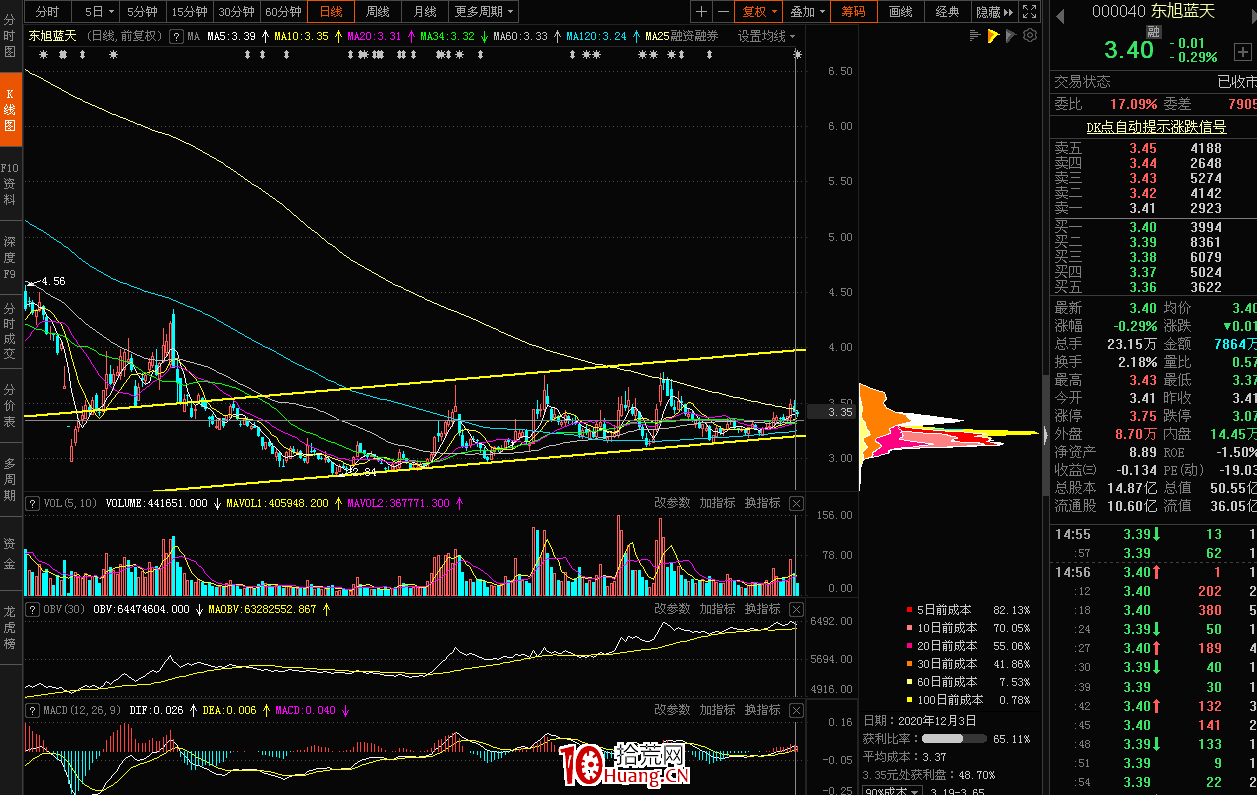Select the 卖一 3.41 order book row

click(x=1153, y=208)
